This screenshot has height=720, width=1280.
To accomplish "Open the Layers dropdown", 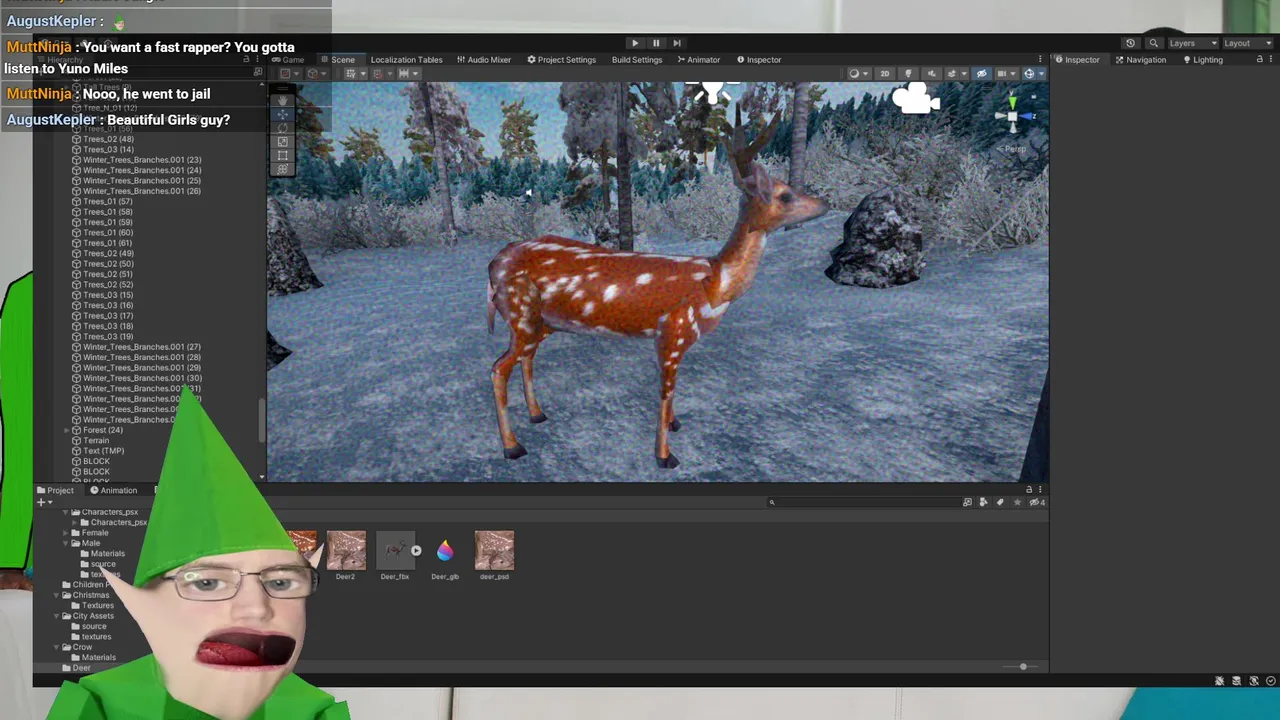I will tap(1192, 43).
